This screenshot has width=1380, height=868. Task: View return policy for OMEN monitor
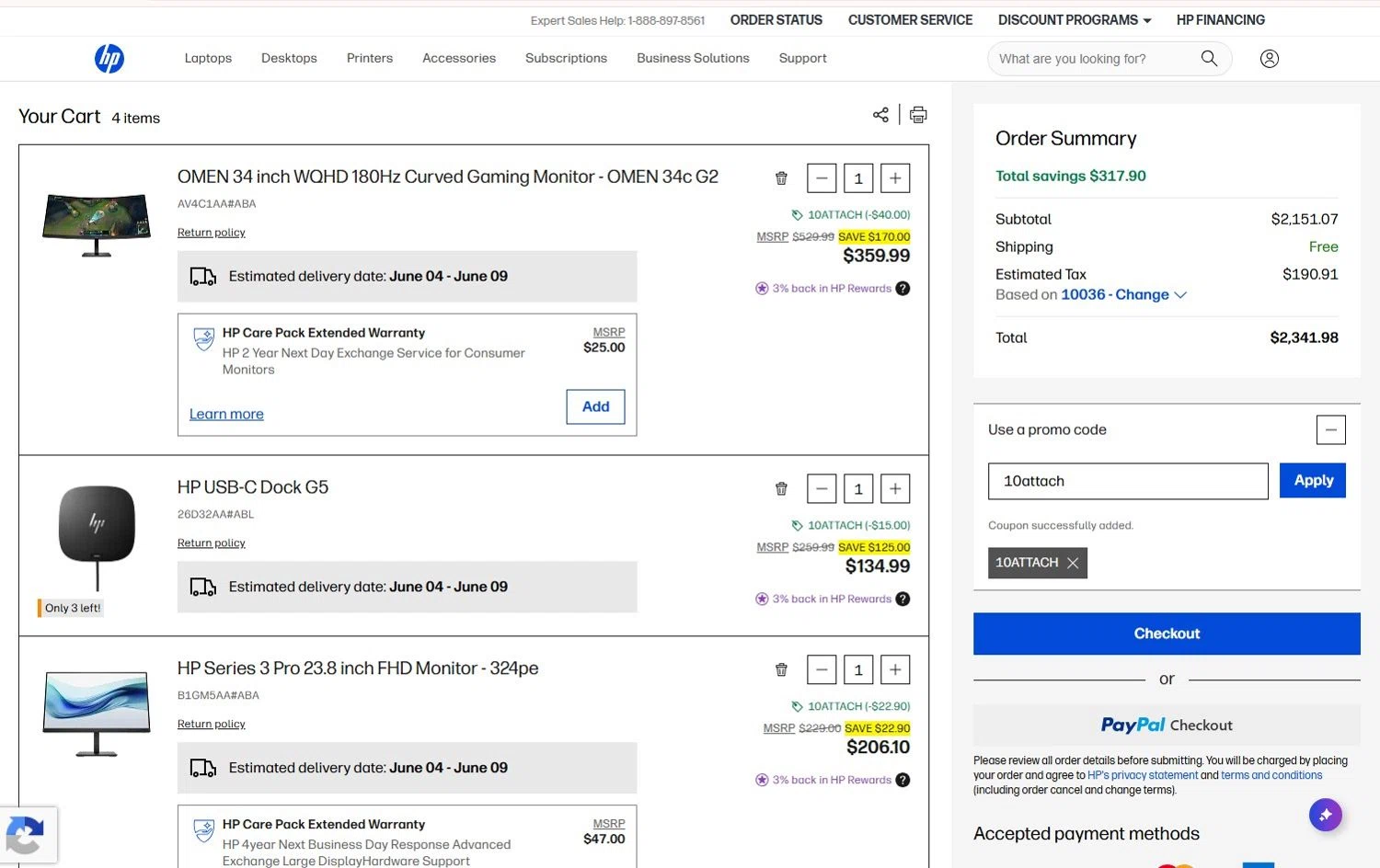coord(212,233)
